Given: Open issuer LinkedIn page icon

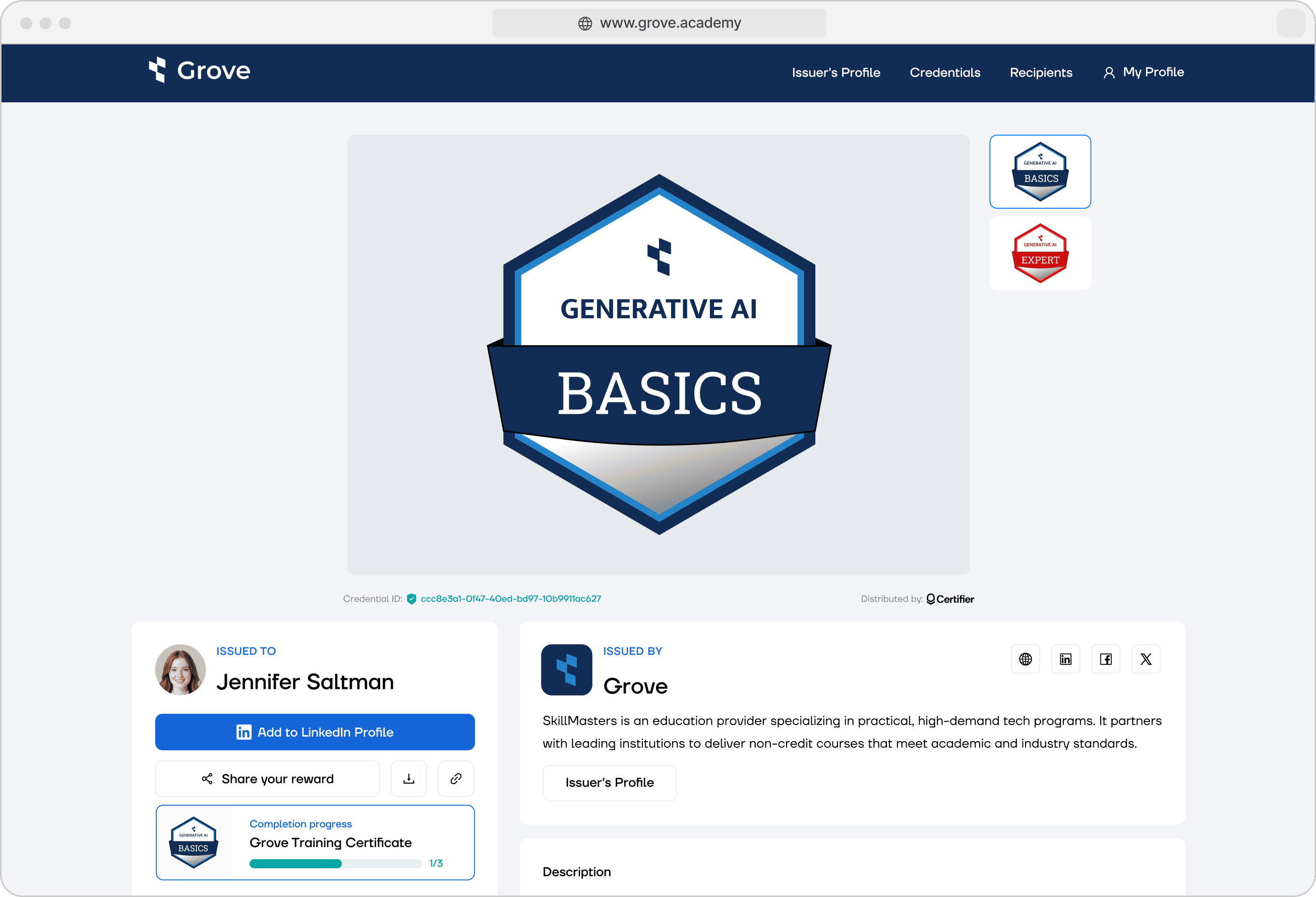Looking at the screenshot, I should pyautogui.click(x=1065, y=659).
